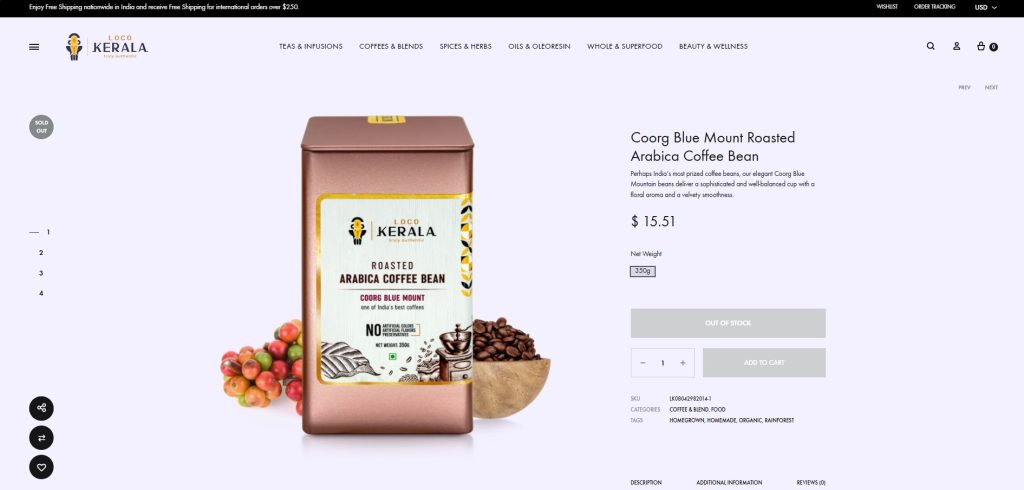
Task: Go to the Next product link
Action: coord(991,88)
